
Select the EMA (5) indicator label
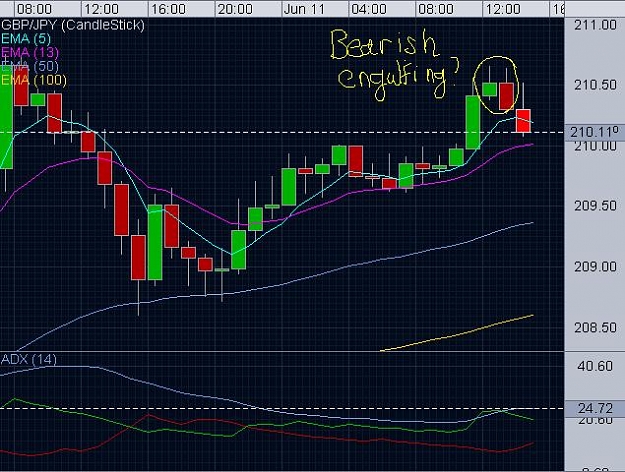[x=26, y=39]
